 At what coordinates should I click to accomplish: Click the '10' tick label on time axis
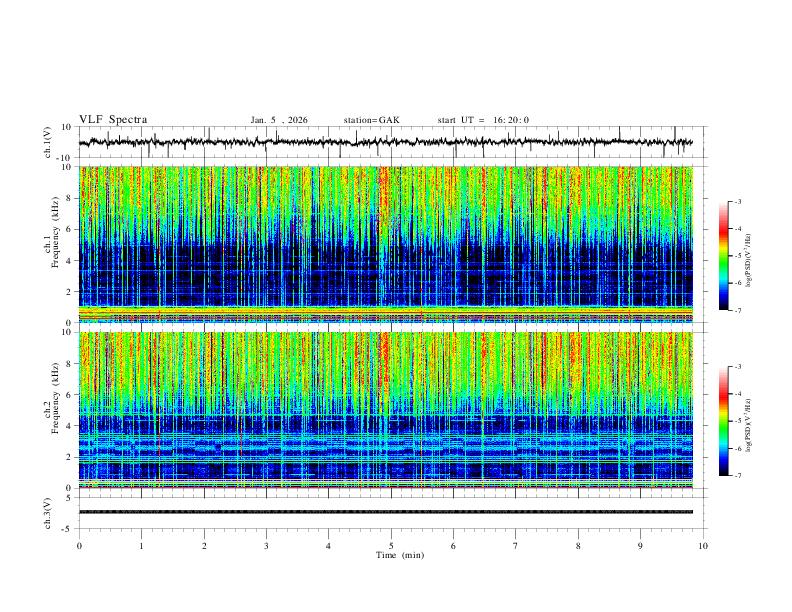tap(703, 546)
